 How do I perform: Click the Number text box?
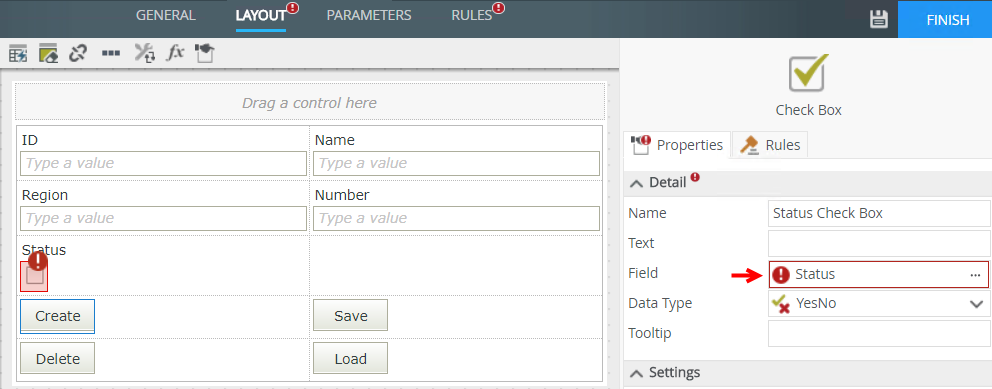pos(456,218)
